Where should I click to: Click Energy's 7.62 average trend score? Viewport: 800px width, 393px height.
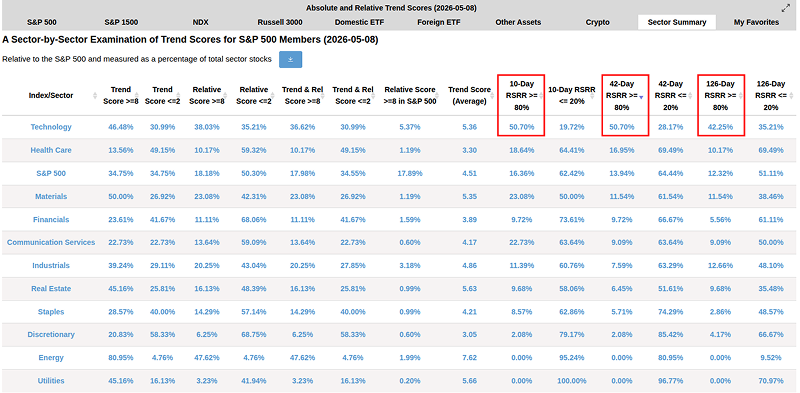click(x=469, y=358)
